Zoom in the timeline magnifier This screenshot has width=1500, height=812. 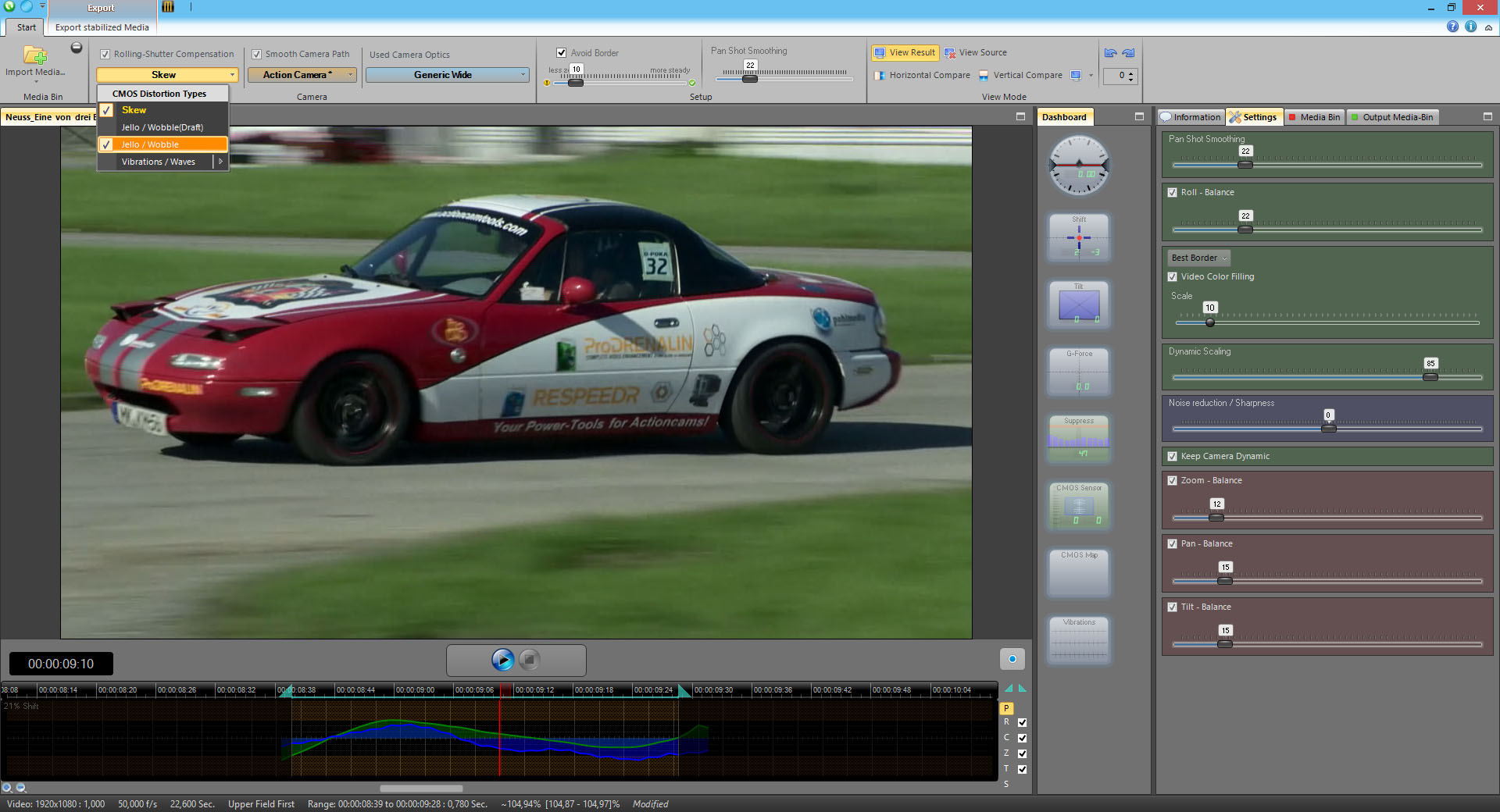pyautogui.click(x=7, y=787)
